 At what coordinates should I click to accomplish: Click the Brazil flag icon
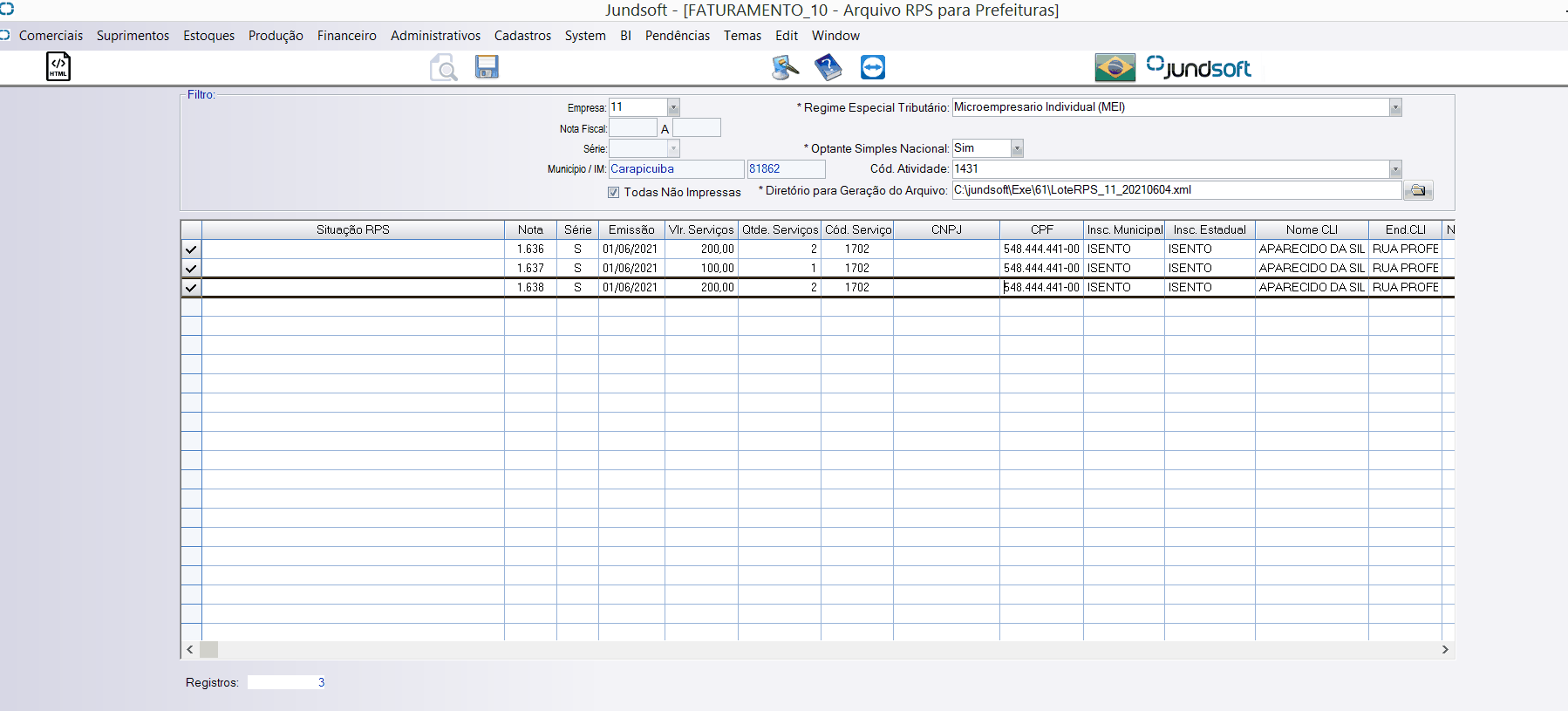(x=1115, y=67)
